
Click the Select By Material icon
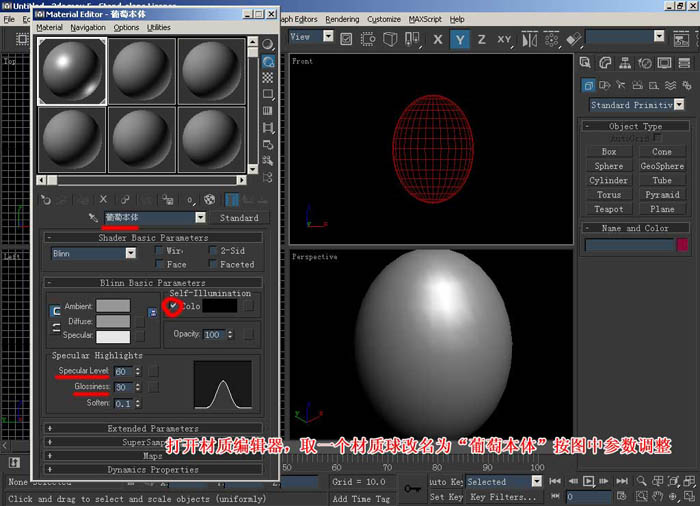coord(268,161)
